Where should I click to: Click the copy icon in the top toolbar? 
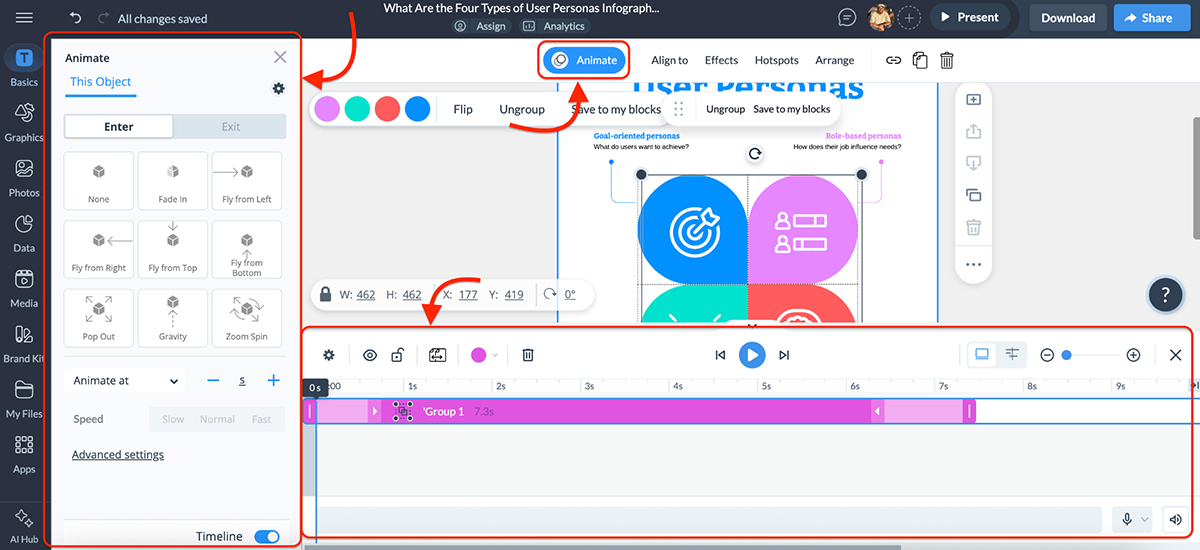click(x=920, y=60)
